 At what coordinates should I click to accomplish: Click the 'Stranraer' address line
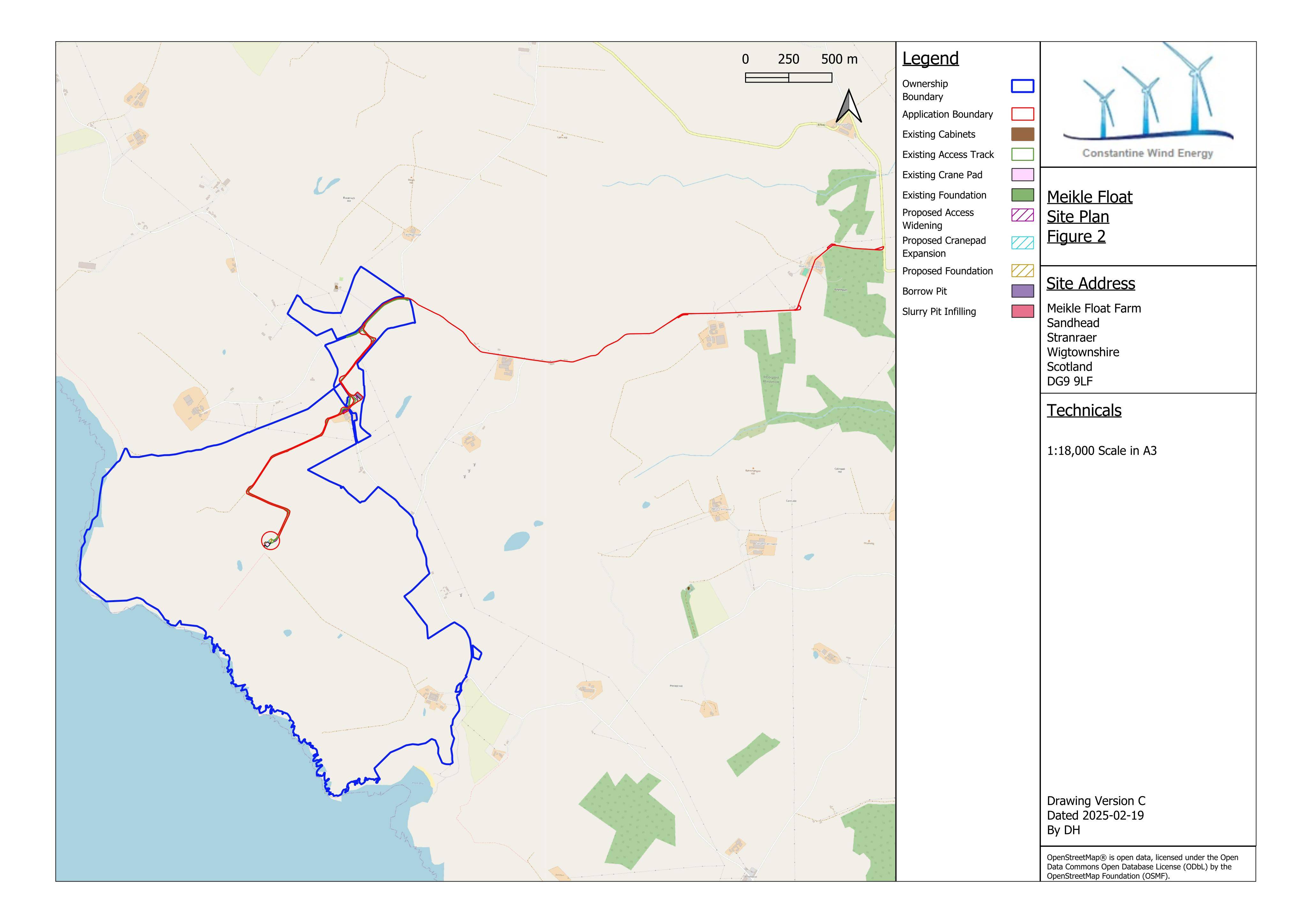point(1071,338)
